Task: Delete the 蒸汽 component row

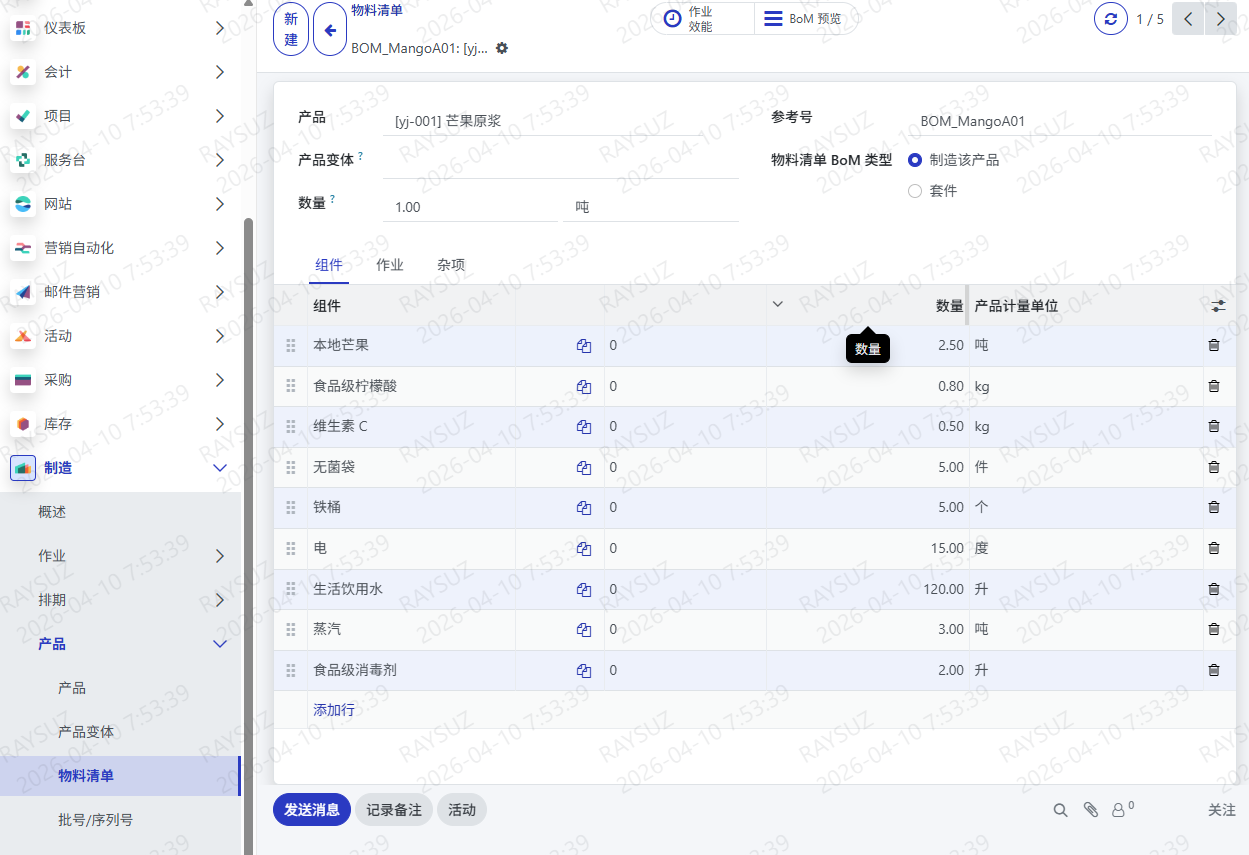Action: coord(1214,629)
